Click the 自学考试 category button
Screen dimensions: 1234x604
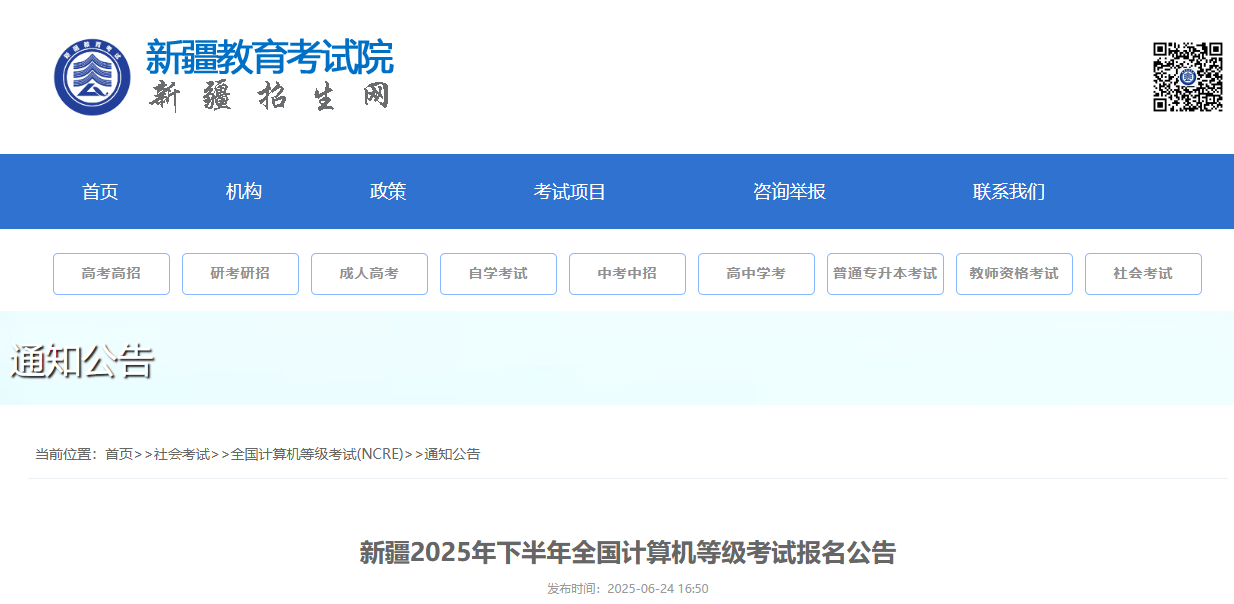498,274
